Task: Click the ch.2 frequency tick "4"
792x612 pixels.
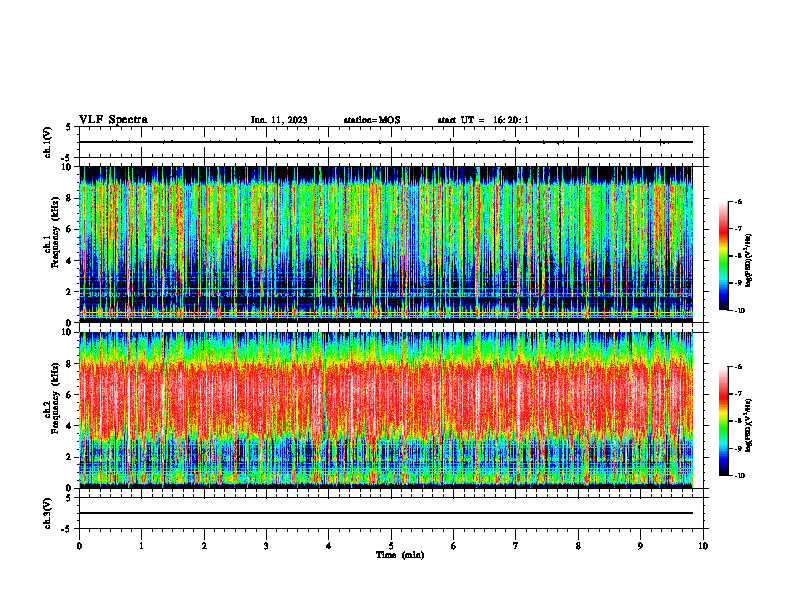Action: 70,426
